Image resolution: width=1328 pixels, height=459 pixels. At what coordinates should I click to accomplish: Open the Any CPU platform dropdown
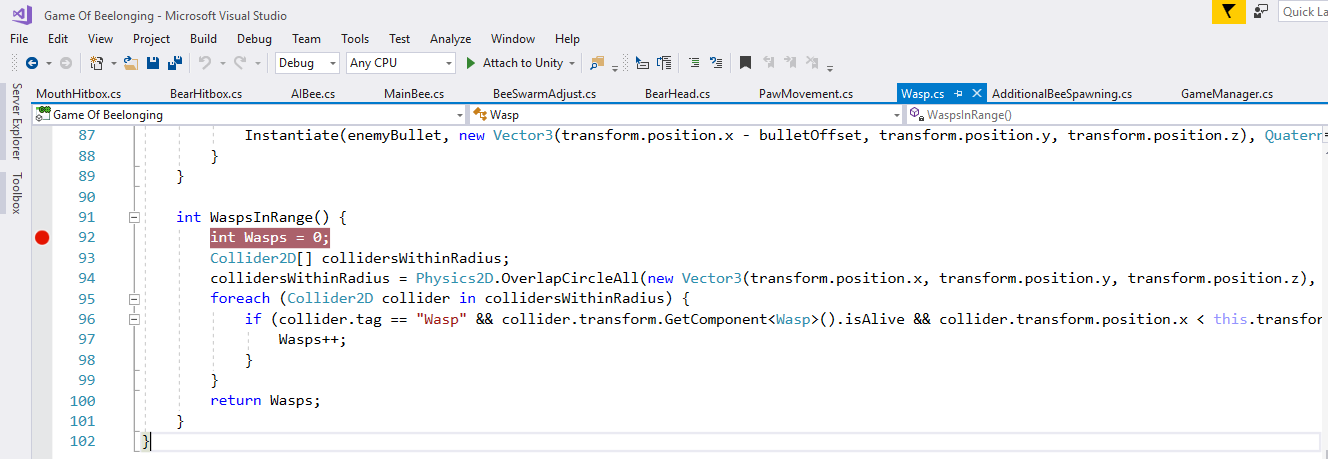click(401, 63)
